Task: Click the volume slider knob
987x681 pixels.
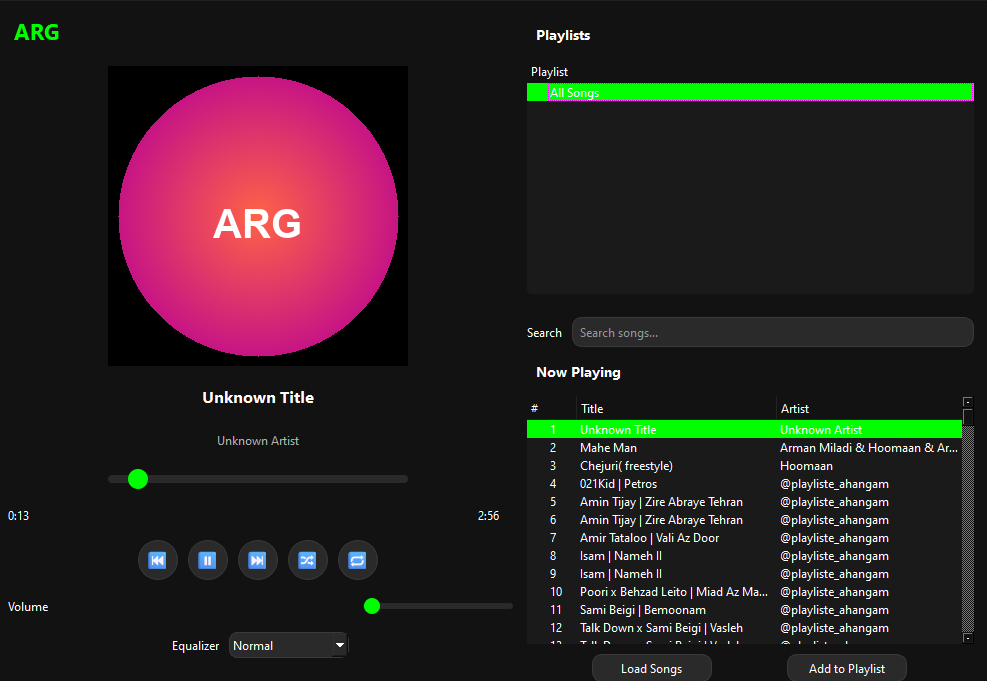Action: 372,605
